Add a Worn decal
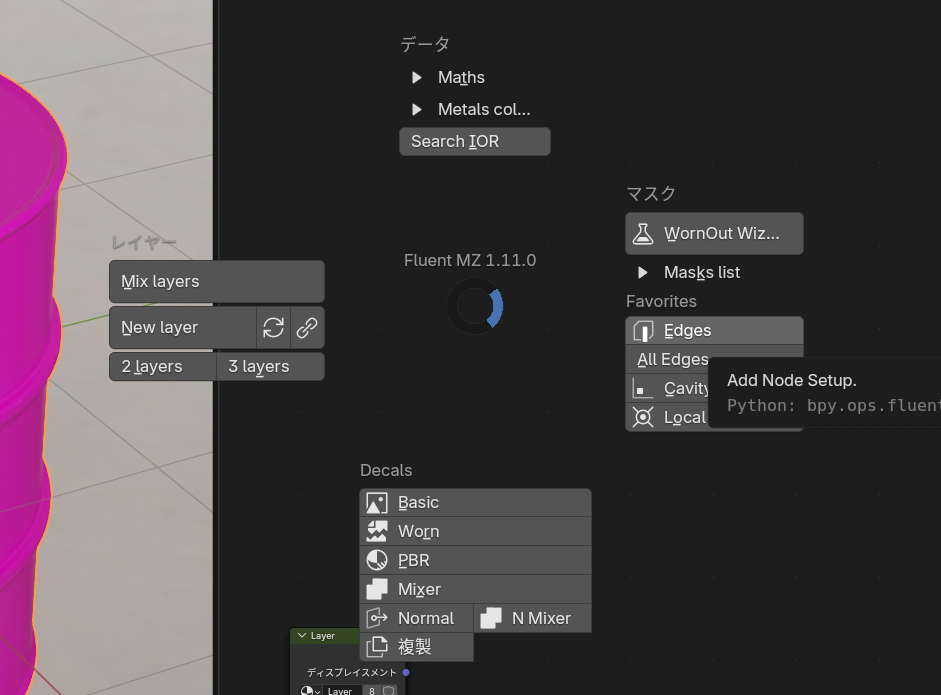Viewport: 941px width, 695px height. point(475,532)
